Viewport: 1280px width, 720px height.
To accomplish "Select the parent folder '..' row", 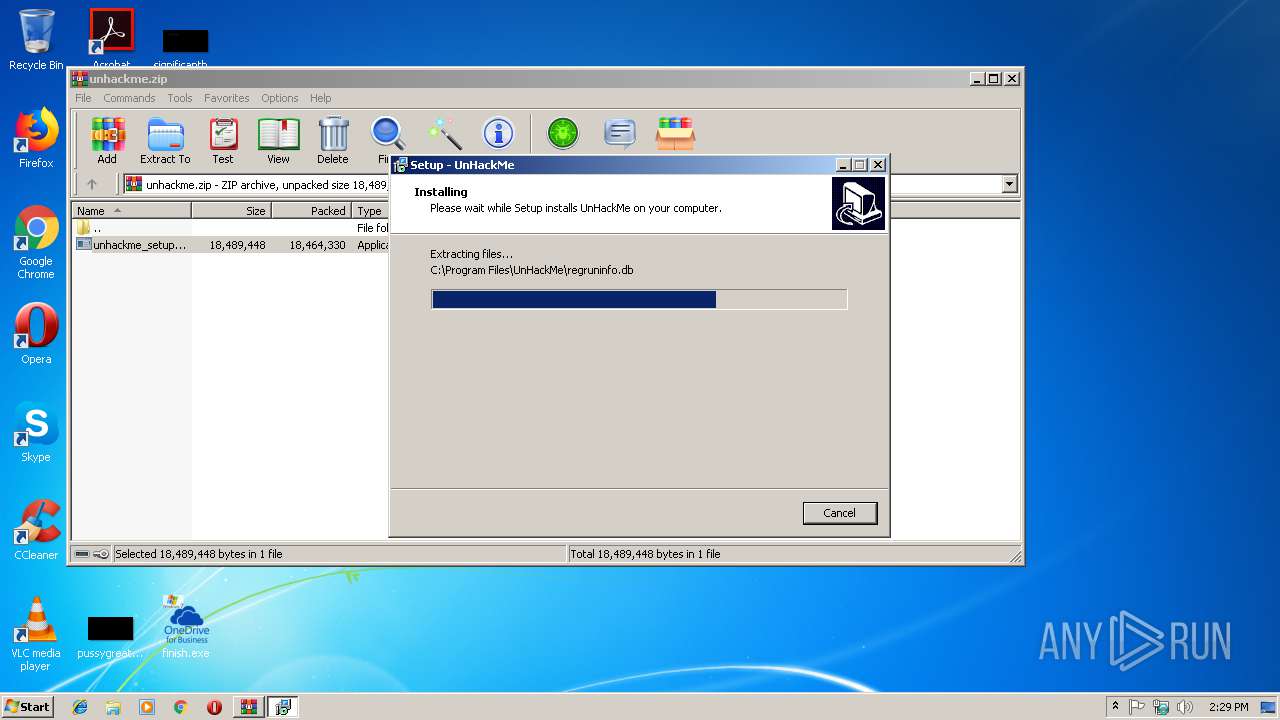I will 232,228.
